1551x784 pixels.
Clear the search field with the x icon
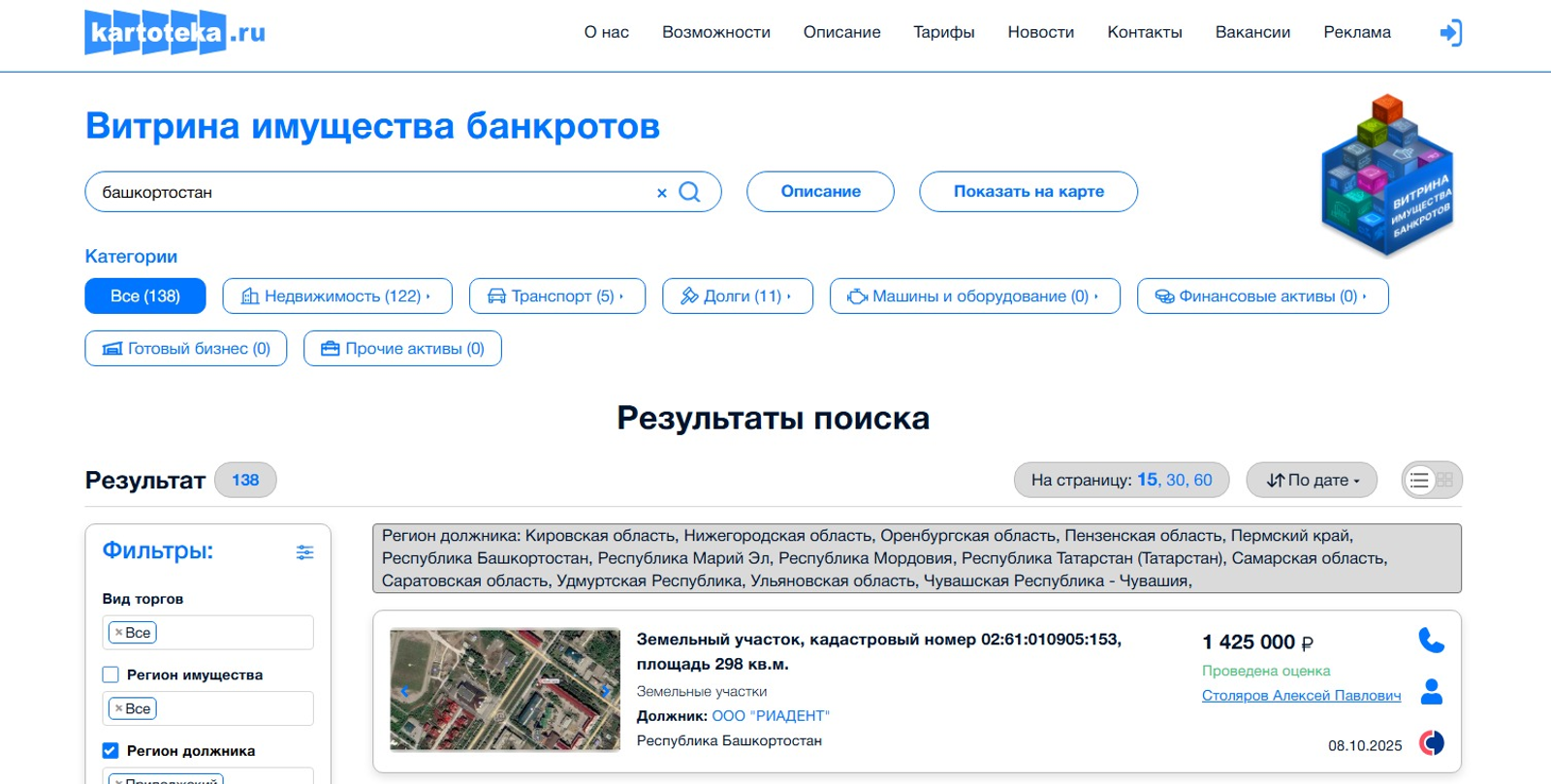pos(662,193)
